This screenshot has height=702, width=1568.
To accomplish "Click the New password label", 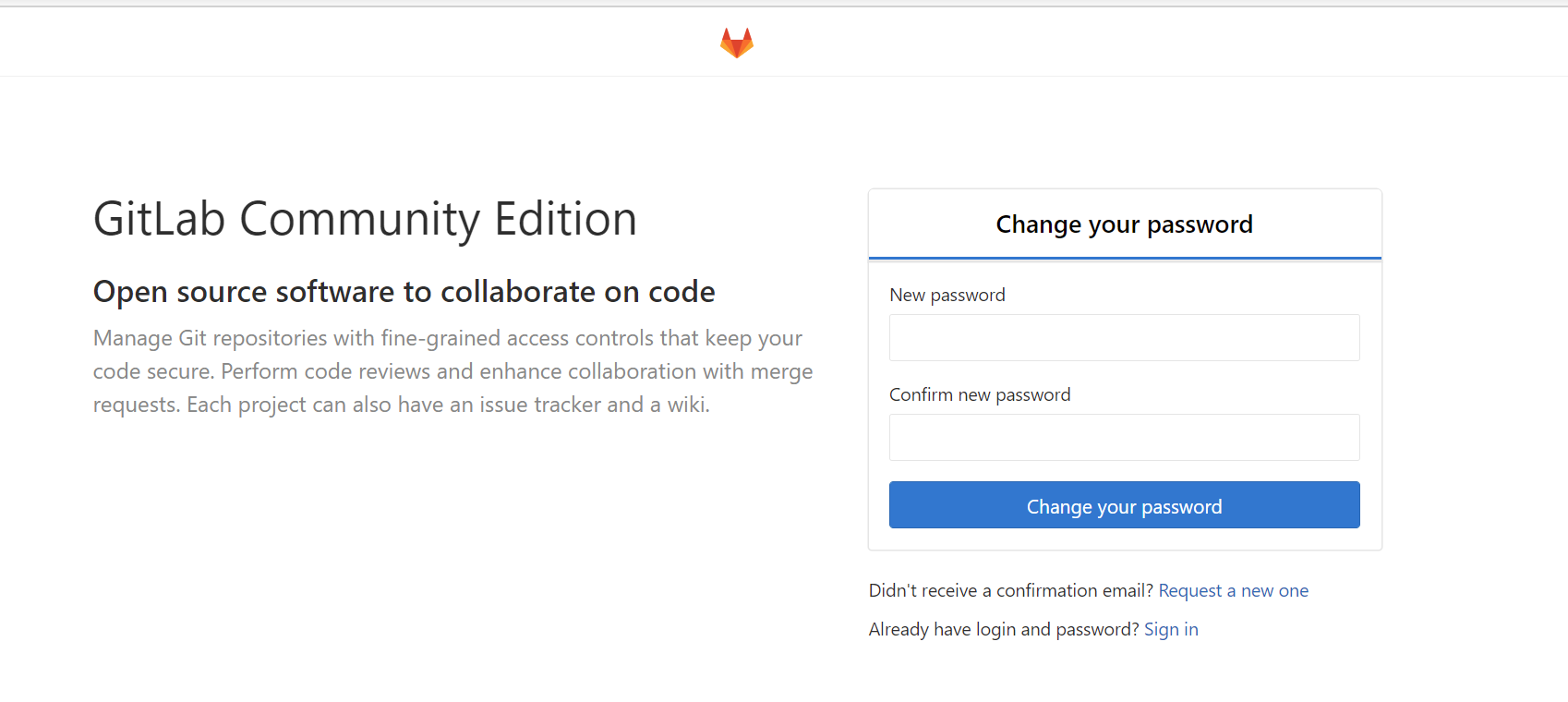I will tap(947, 295).
